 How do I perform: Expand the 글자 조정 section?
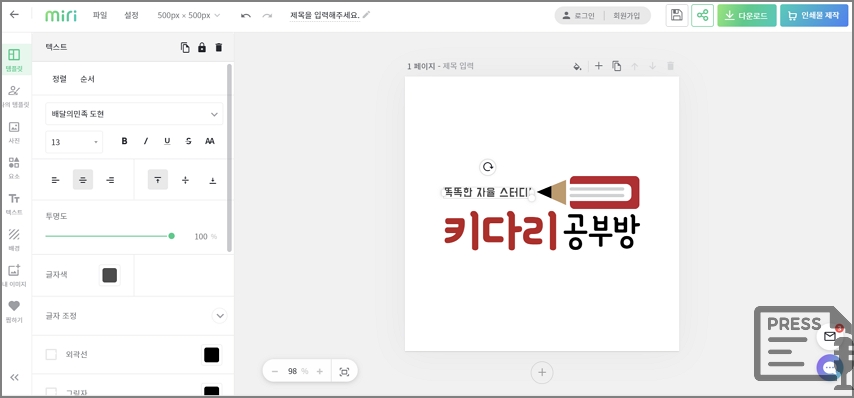tap(219, 316)
